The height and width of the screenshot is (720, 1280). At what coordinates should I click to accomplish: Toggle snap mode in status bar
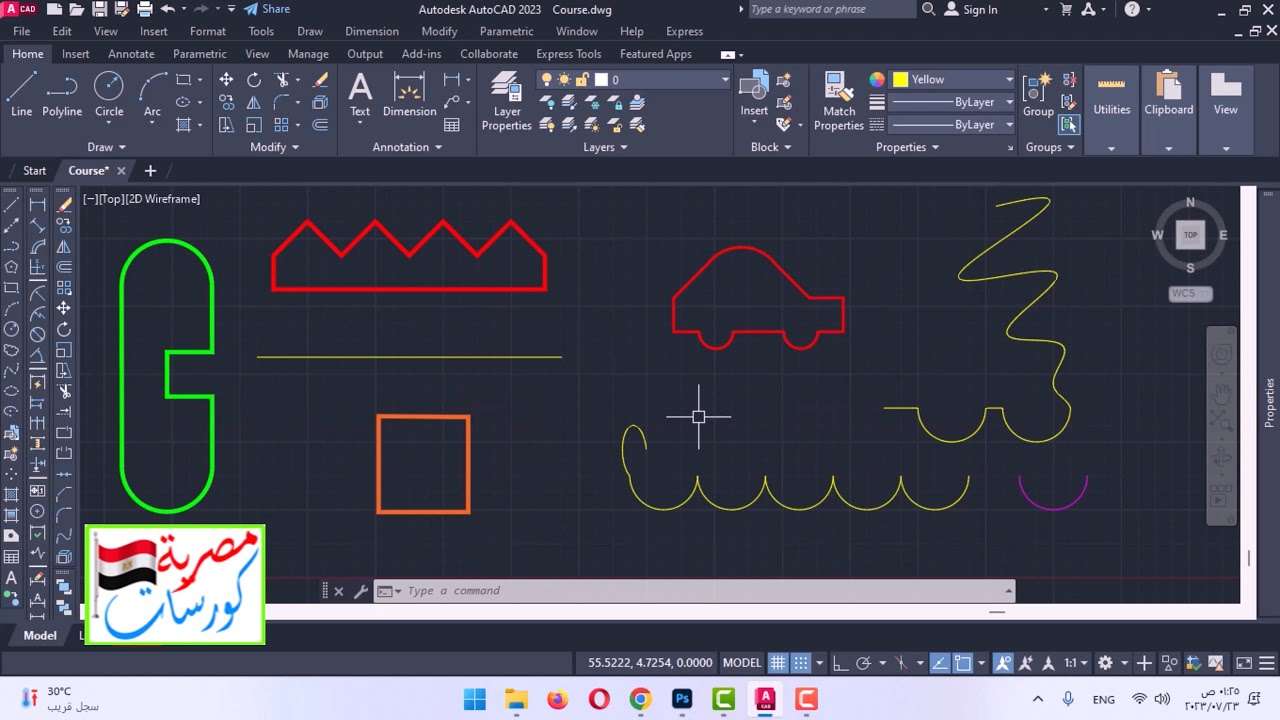[801, 663]
